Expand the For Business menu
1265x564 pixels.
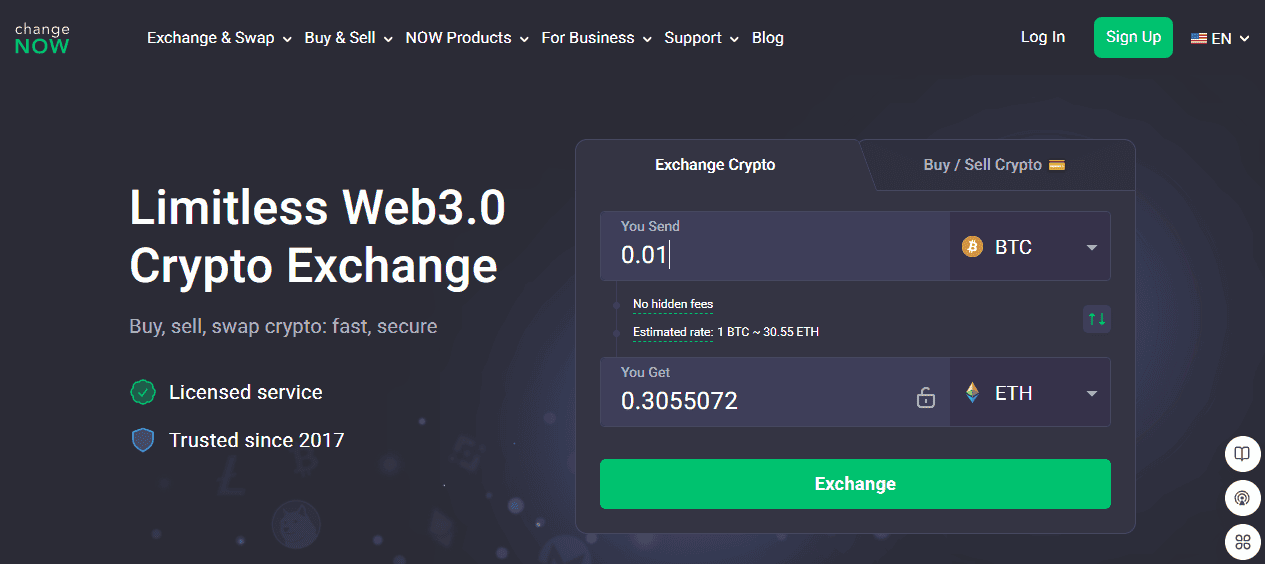click(x=596, y=38)
